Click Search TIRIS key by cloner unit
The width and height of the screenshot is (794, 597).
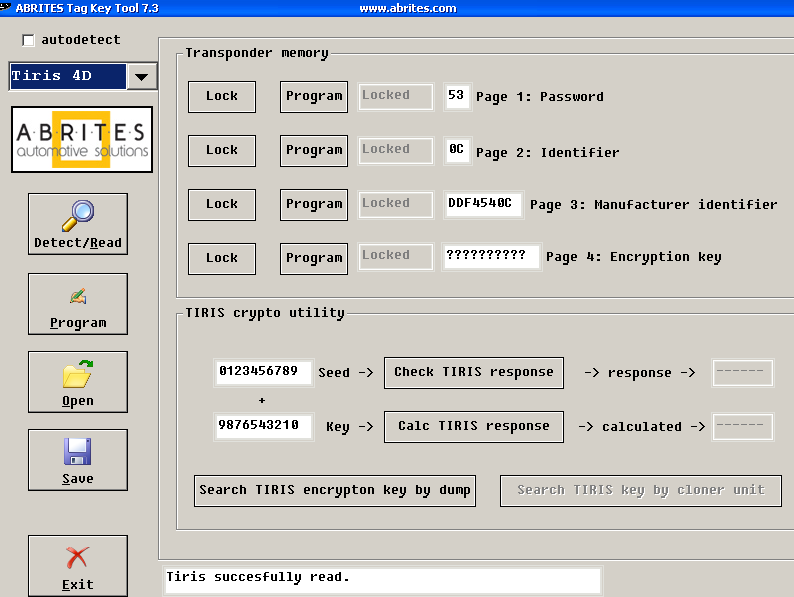[x=641, y=491]
